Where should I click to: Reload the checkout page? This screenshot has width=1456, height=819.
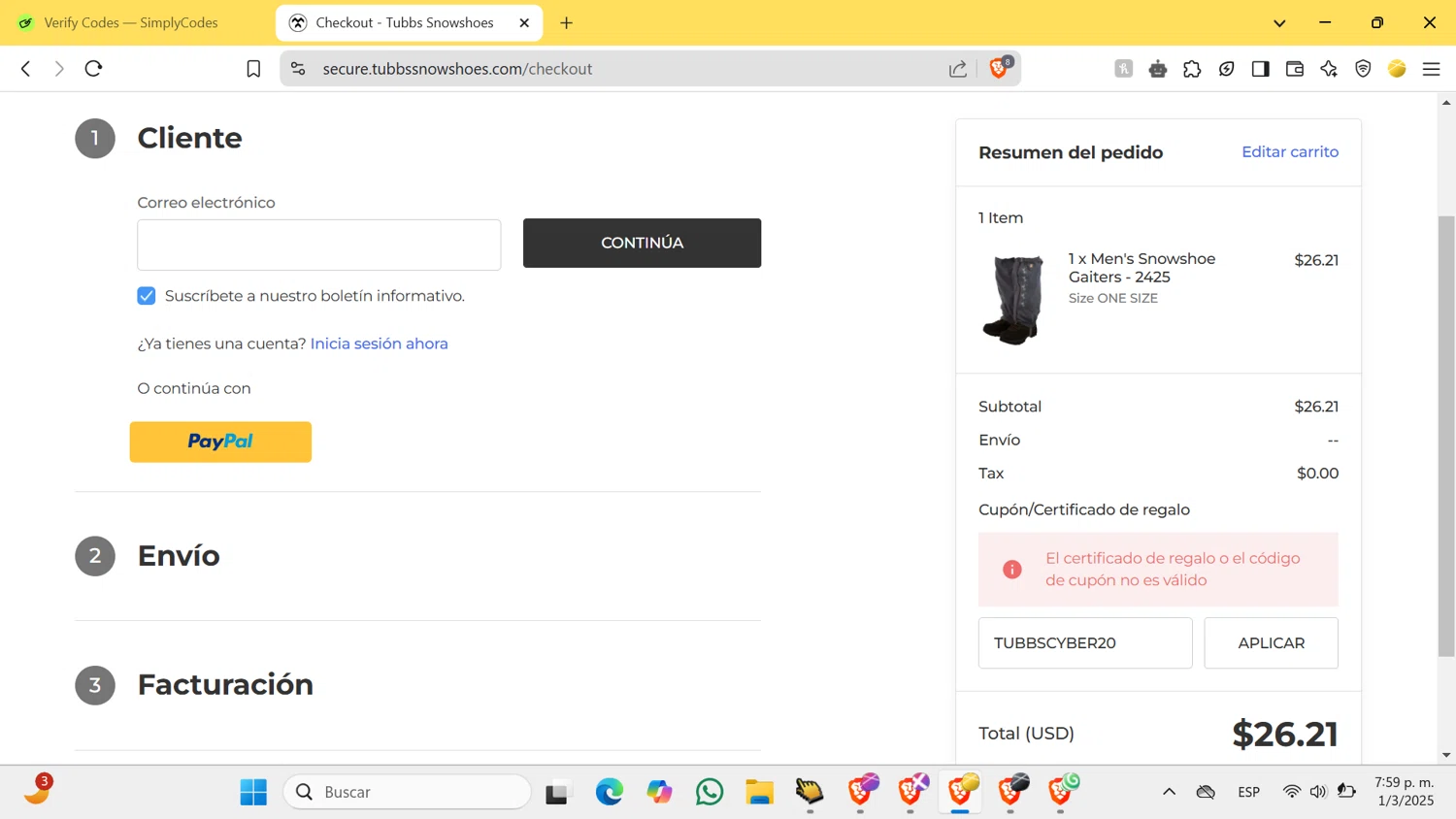pos(93,69)
